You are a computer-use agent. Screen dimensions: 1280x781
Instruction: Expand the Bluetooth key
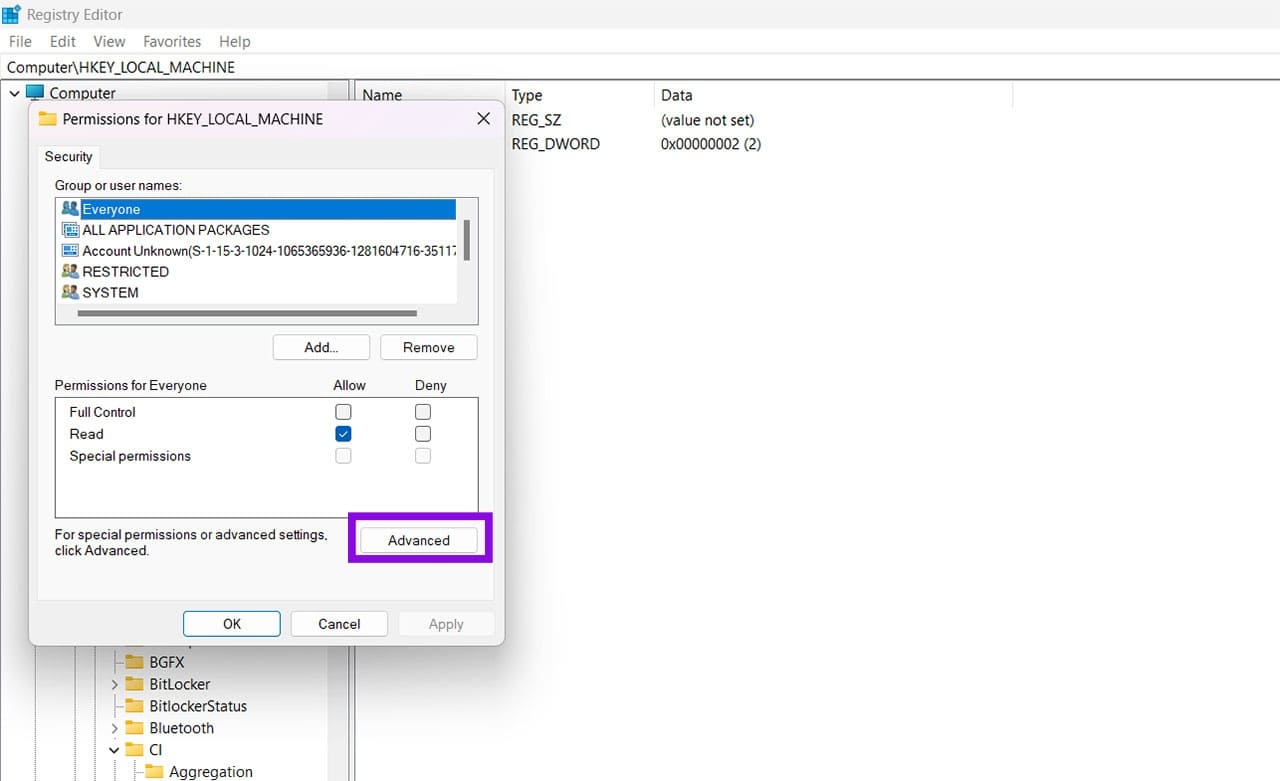[x=114, y=728]
